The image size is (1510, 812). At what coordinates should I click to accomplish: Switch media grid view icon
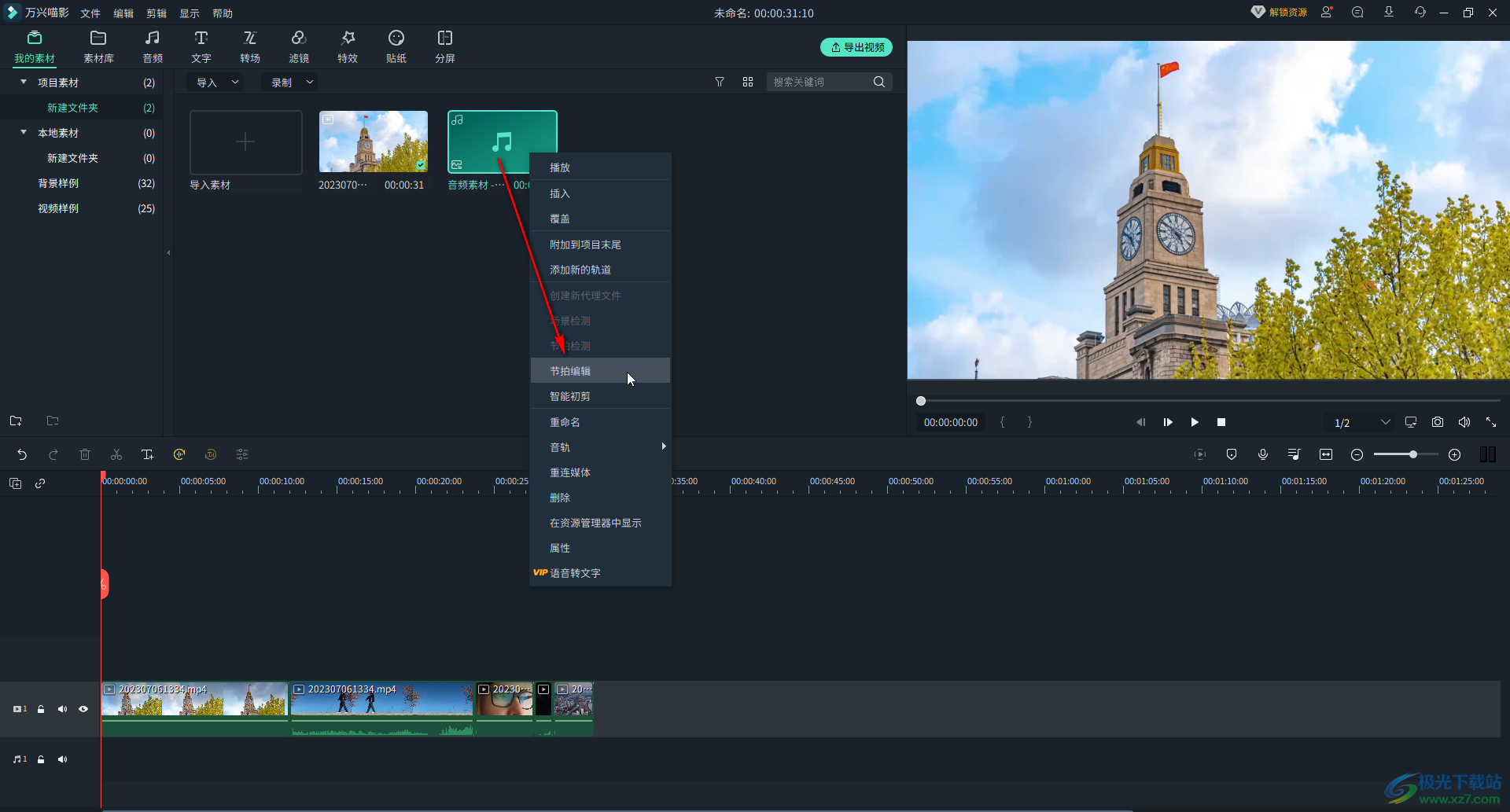(748, 82)
